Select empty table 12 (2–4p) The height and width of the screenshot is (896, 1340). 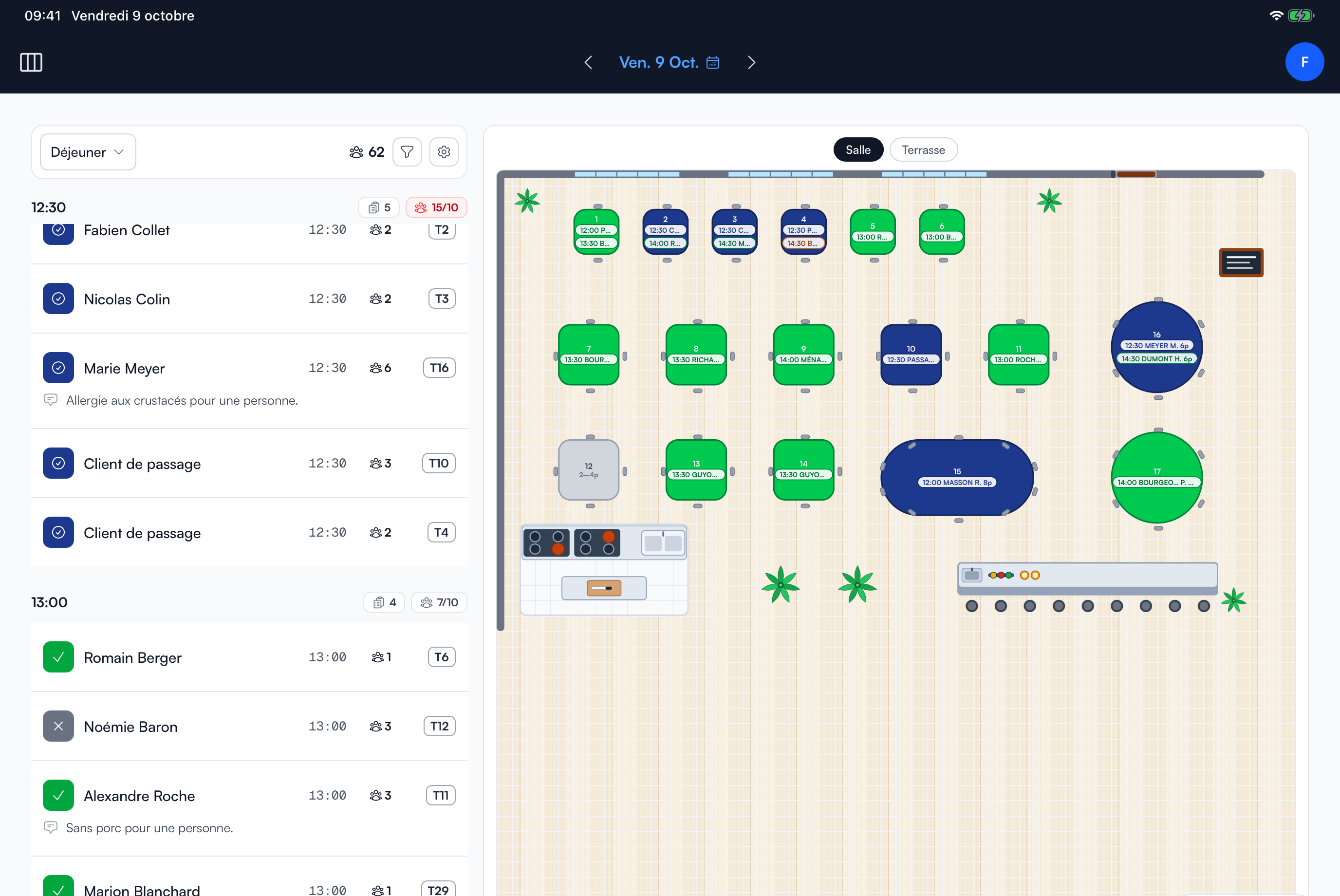(x=589, y=470)
